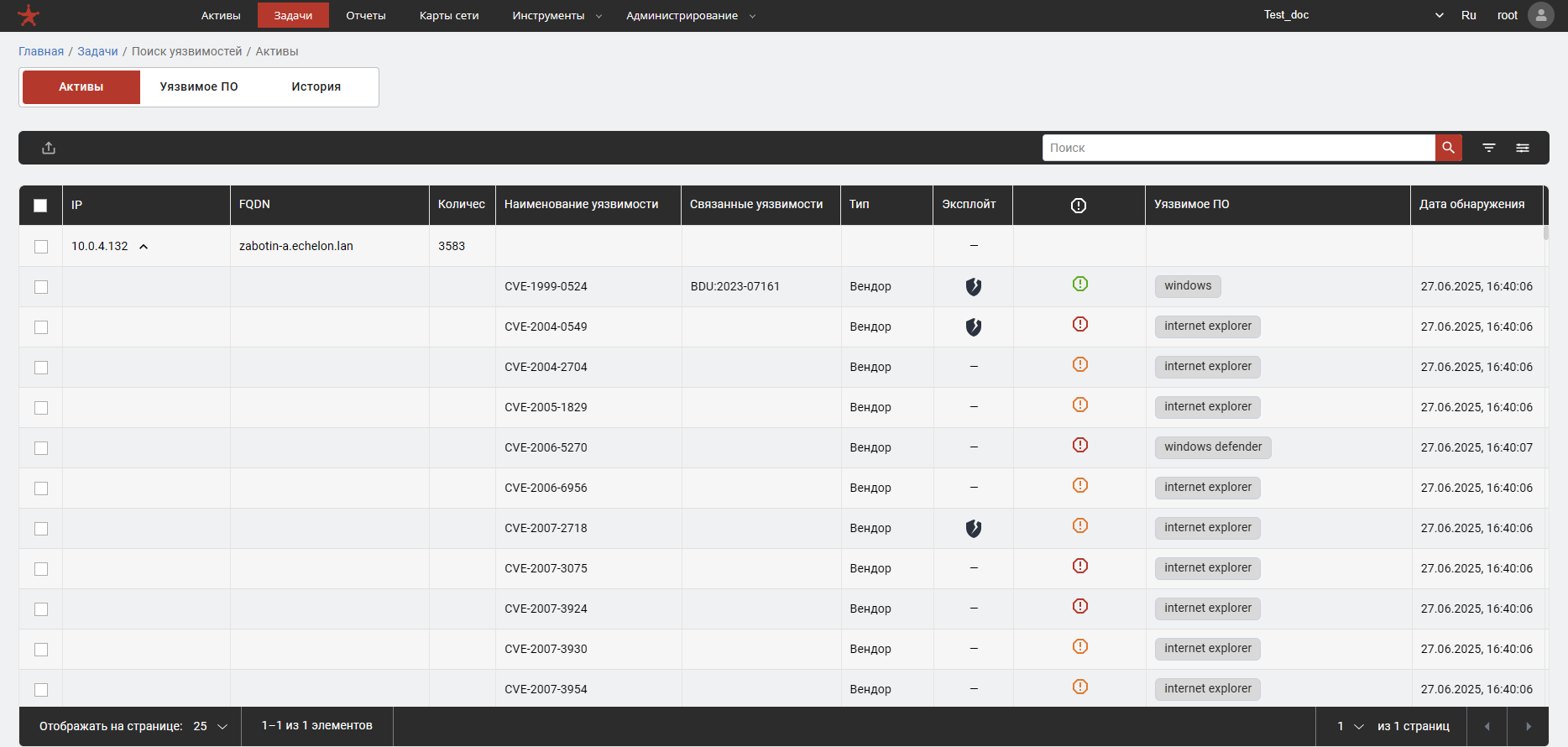This screenshot has height=747, width=1568.
Task: Open the filter icon next to search
Action: 1488,148
